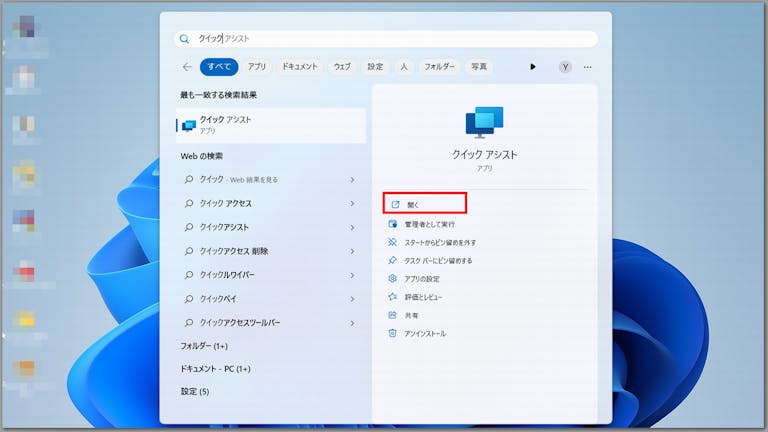
Task: Open the three-dot more options menu
Action: click(x=588, y=67)
